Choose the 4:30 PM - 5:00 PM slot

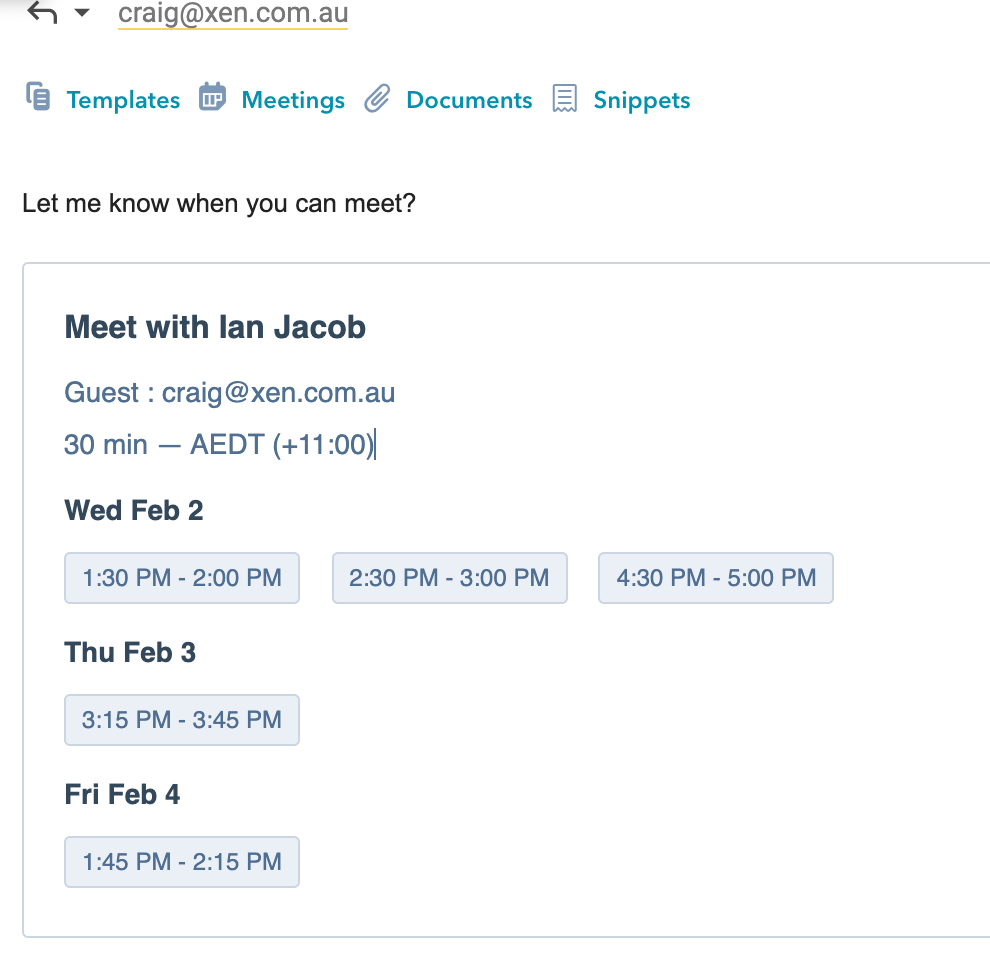click(x=716, y=578)
